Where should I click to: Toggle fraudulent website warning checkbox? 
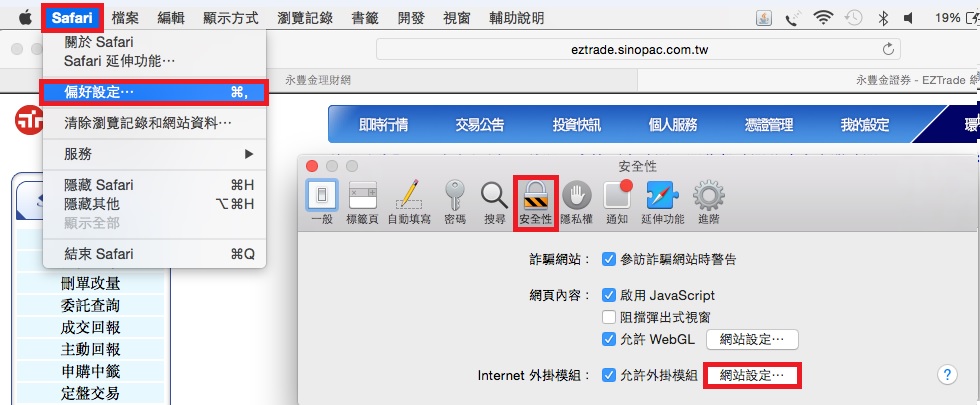609,259
